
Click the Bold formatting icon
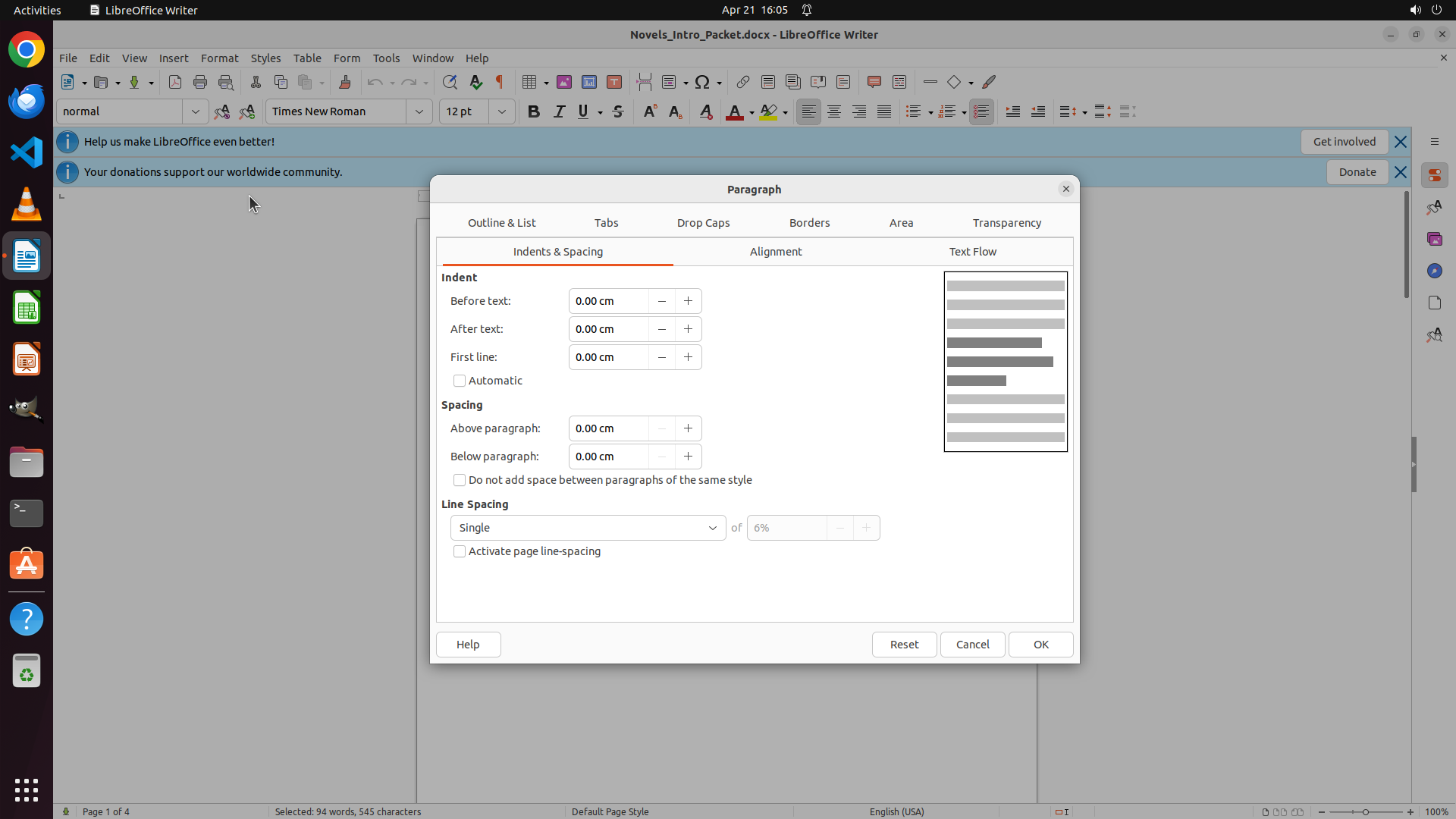[534, 111]
